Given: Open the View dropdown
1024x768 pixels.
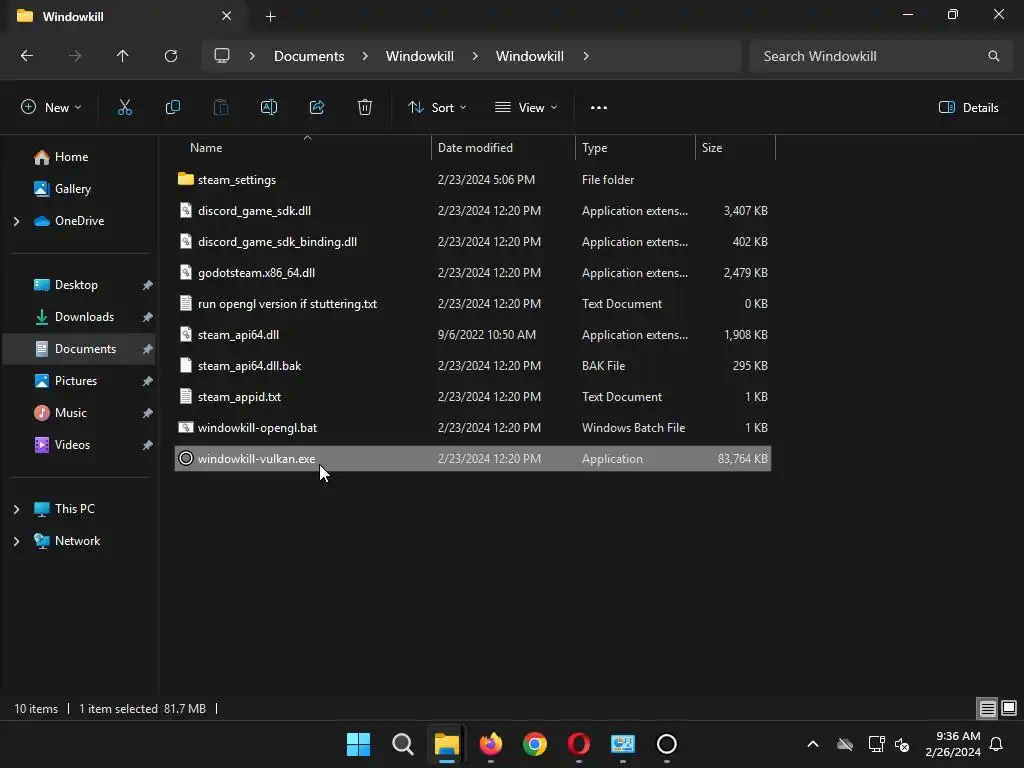Looking at the screenshot, I should click(x=526, y=108).
